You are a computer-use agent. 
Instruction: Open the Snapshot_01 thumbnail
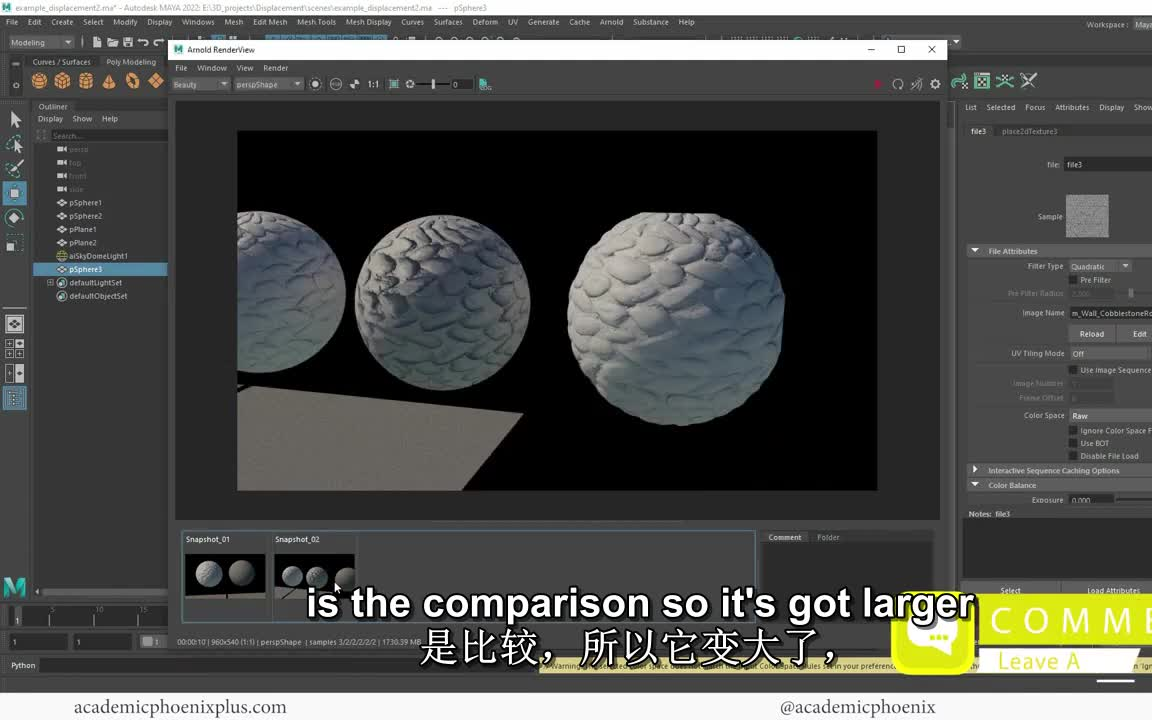pyautogui.click(x=225, y=575)
